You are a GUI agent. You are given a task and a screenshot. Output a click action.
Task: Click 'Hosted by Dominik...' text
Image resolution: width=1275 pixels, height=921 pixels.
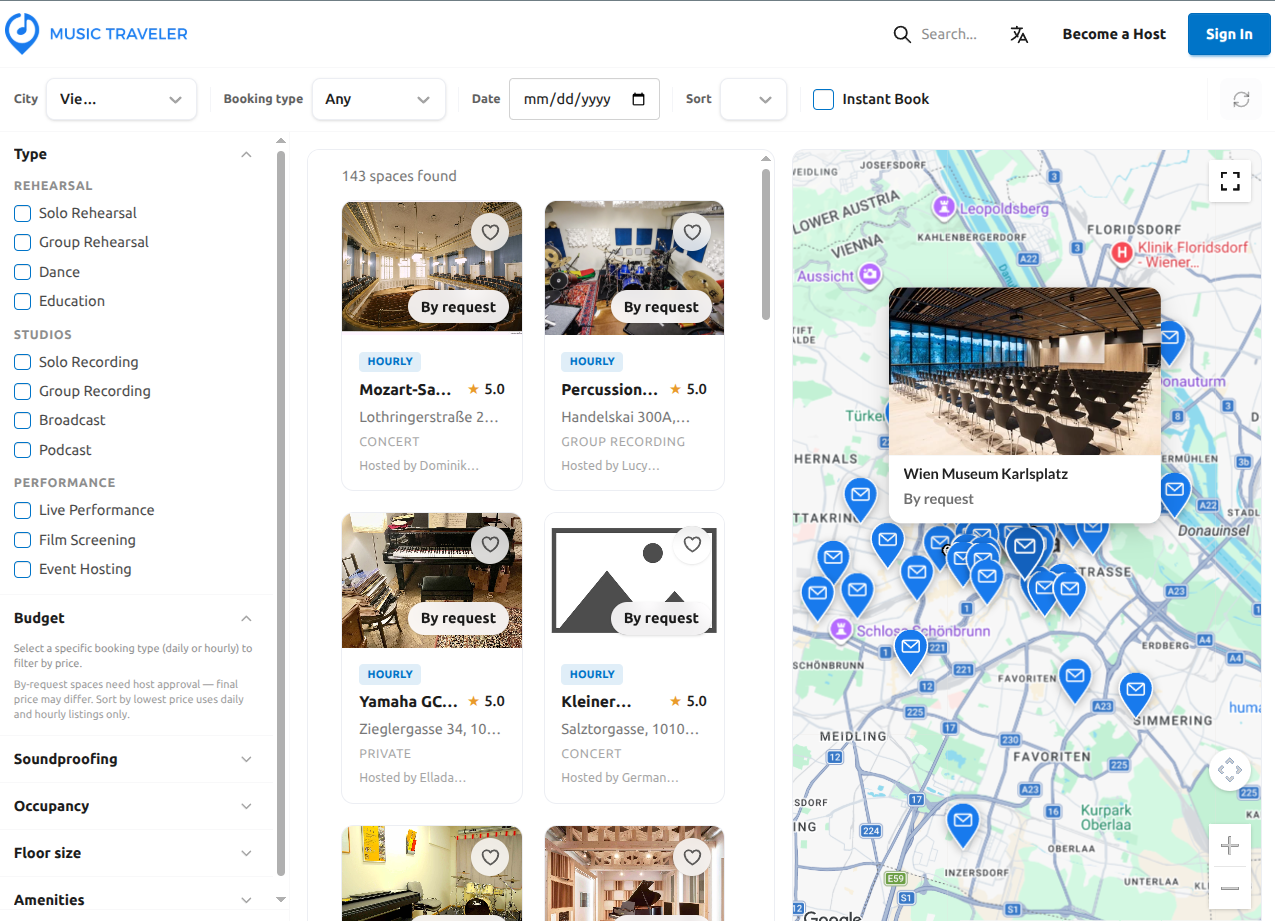pyautogui.click(x=419, y=465)
